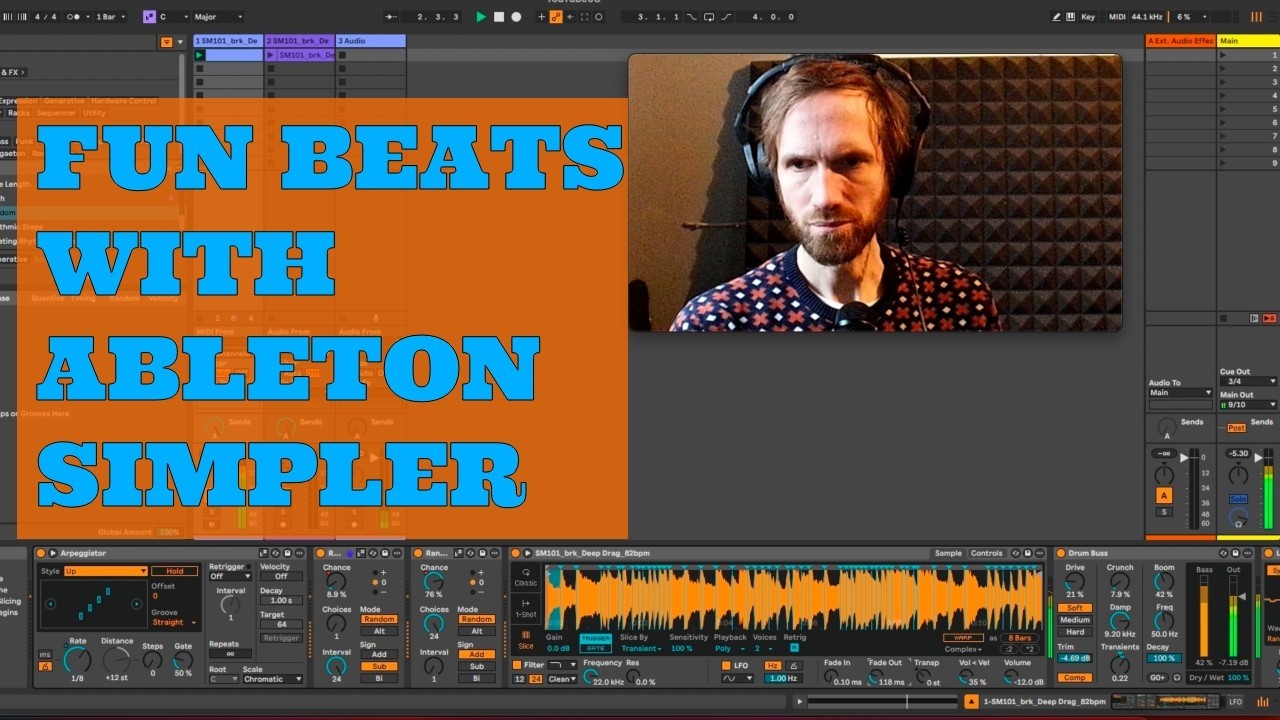Select A Ext. Audio Effect return header
The image size is (1280, 720).
1179,41
